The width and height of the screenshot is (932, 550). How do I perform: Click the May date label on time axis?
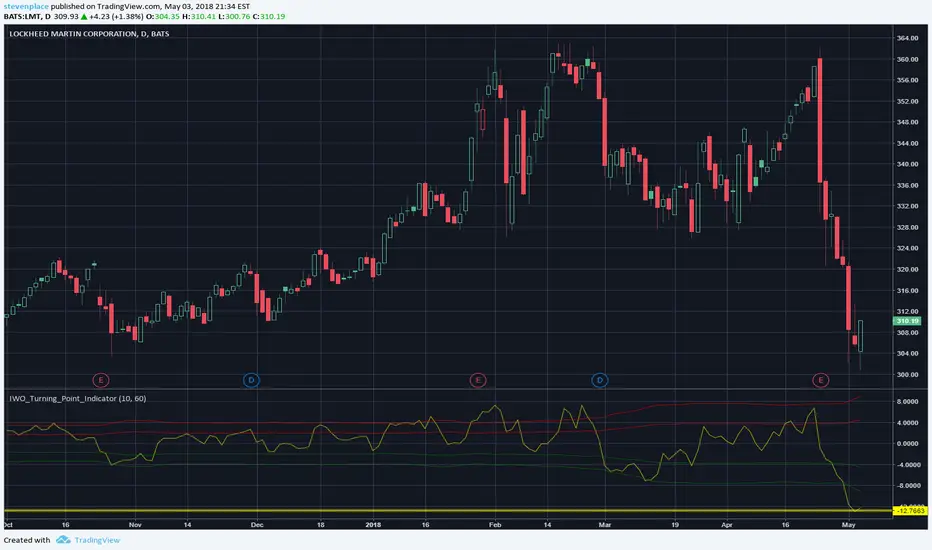point(849,524)
